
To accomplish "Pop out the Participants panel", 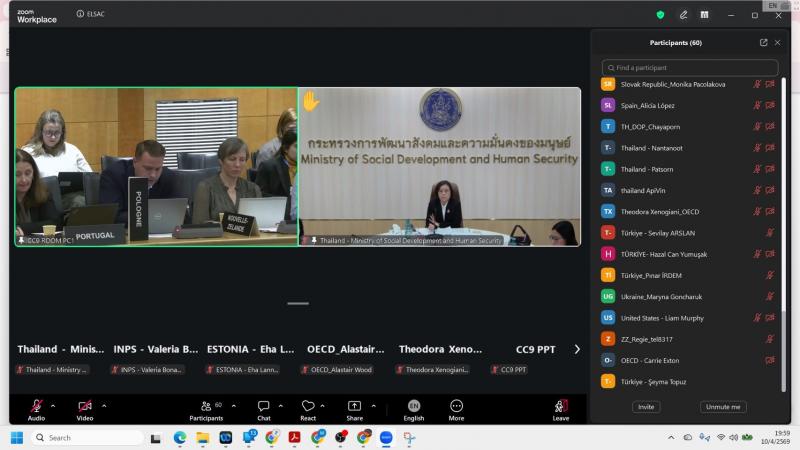I will (763, 43).
